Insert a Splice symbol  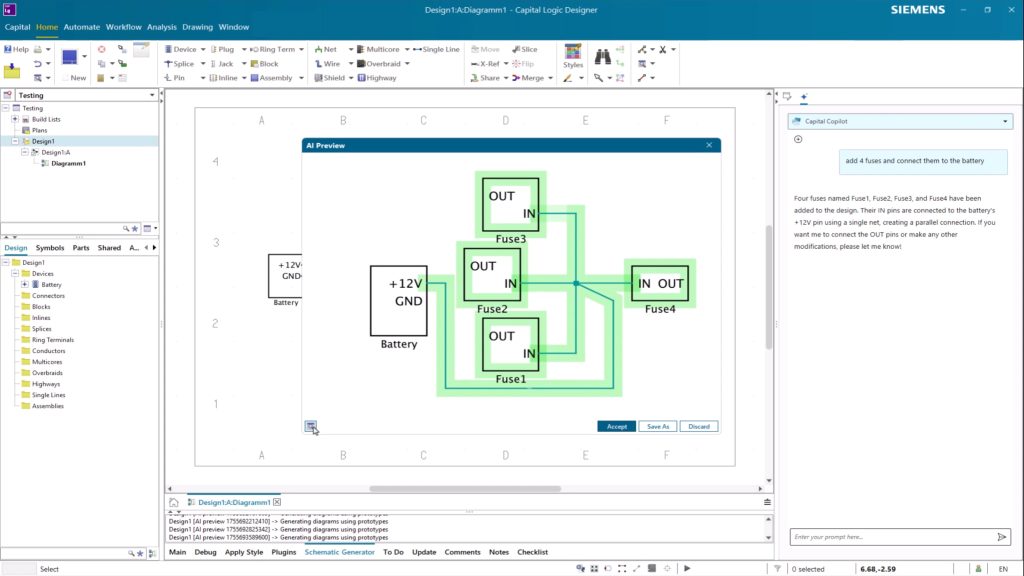point(179,63)
